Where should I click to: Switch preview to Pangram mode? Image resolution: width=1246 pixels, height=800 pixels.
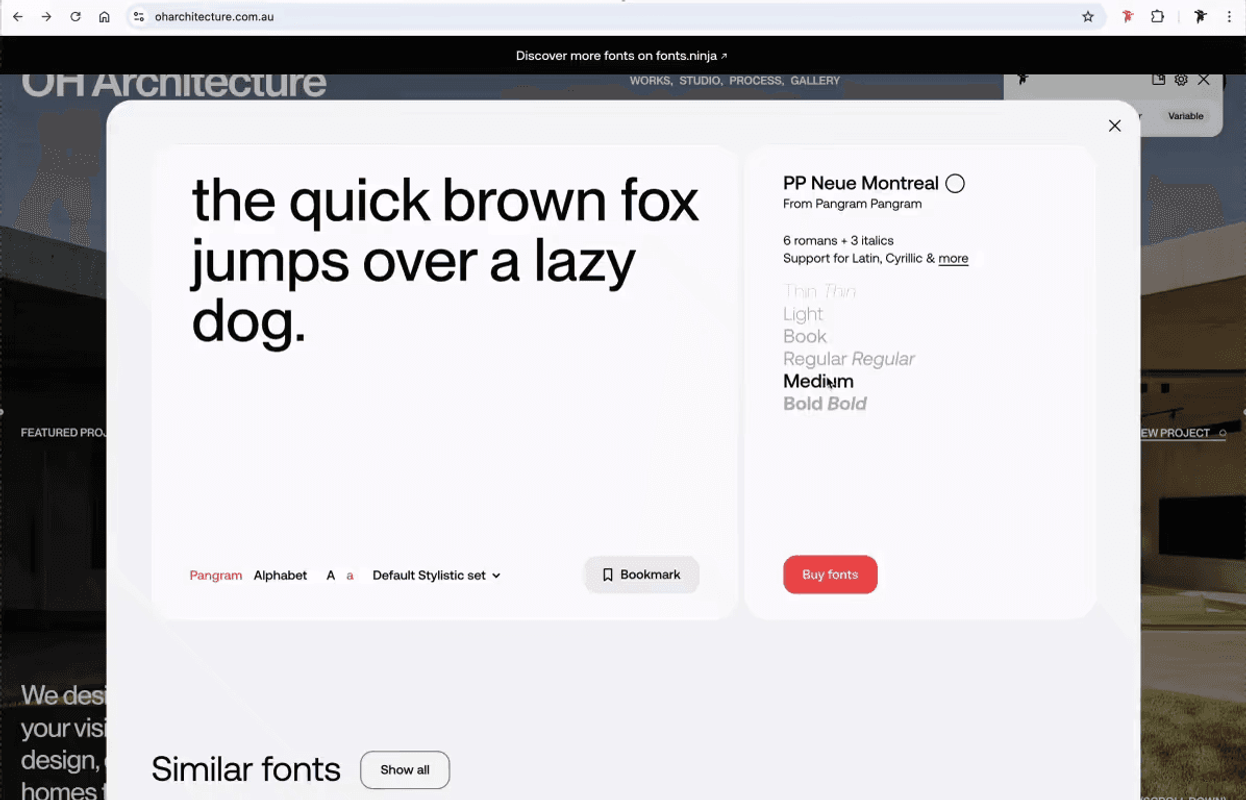click(216, 575)
